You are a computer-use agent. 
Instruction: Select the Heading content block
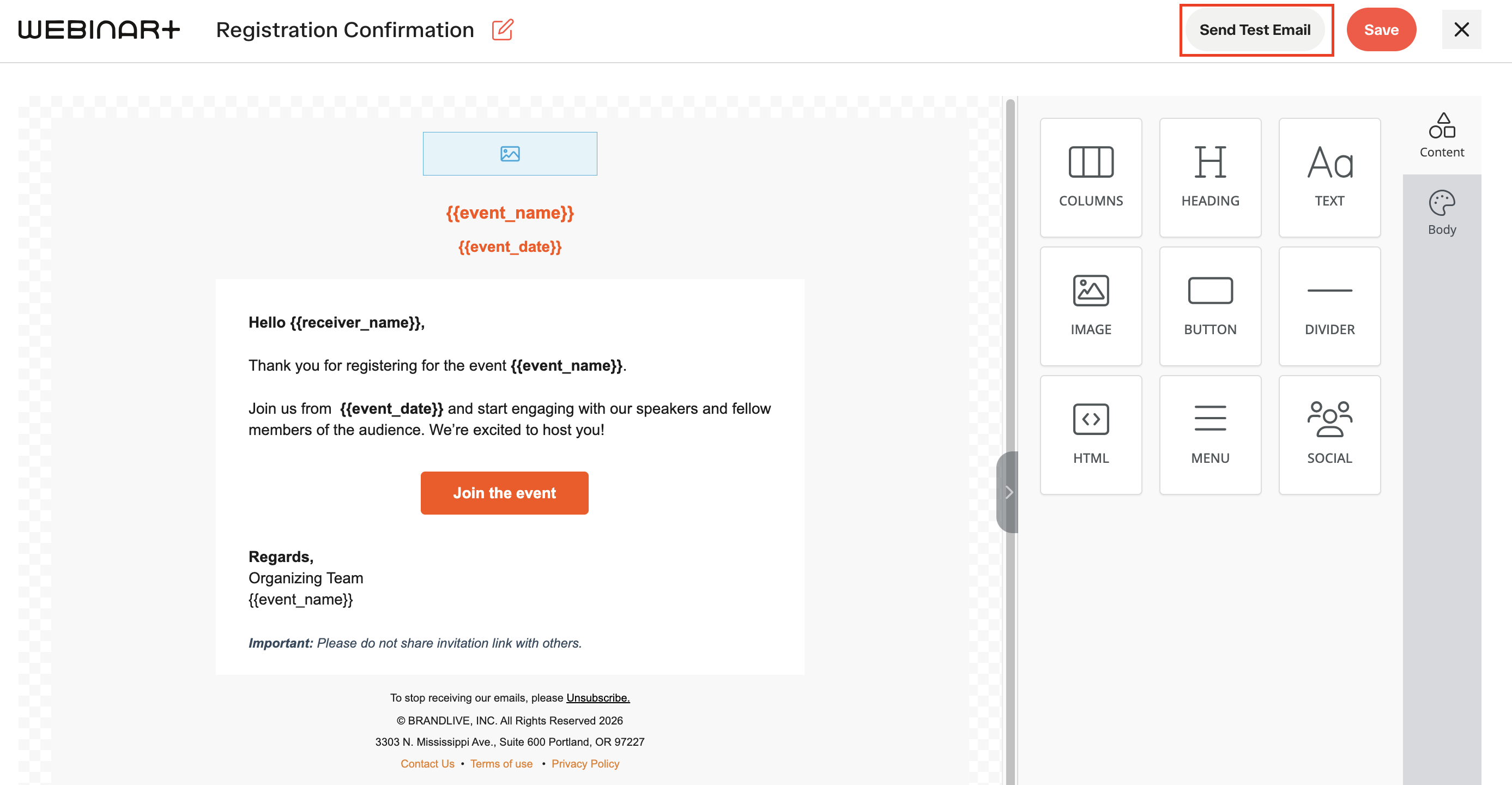click(x=1209, y=177)
